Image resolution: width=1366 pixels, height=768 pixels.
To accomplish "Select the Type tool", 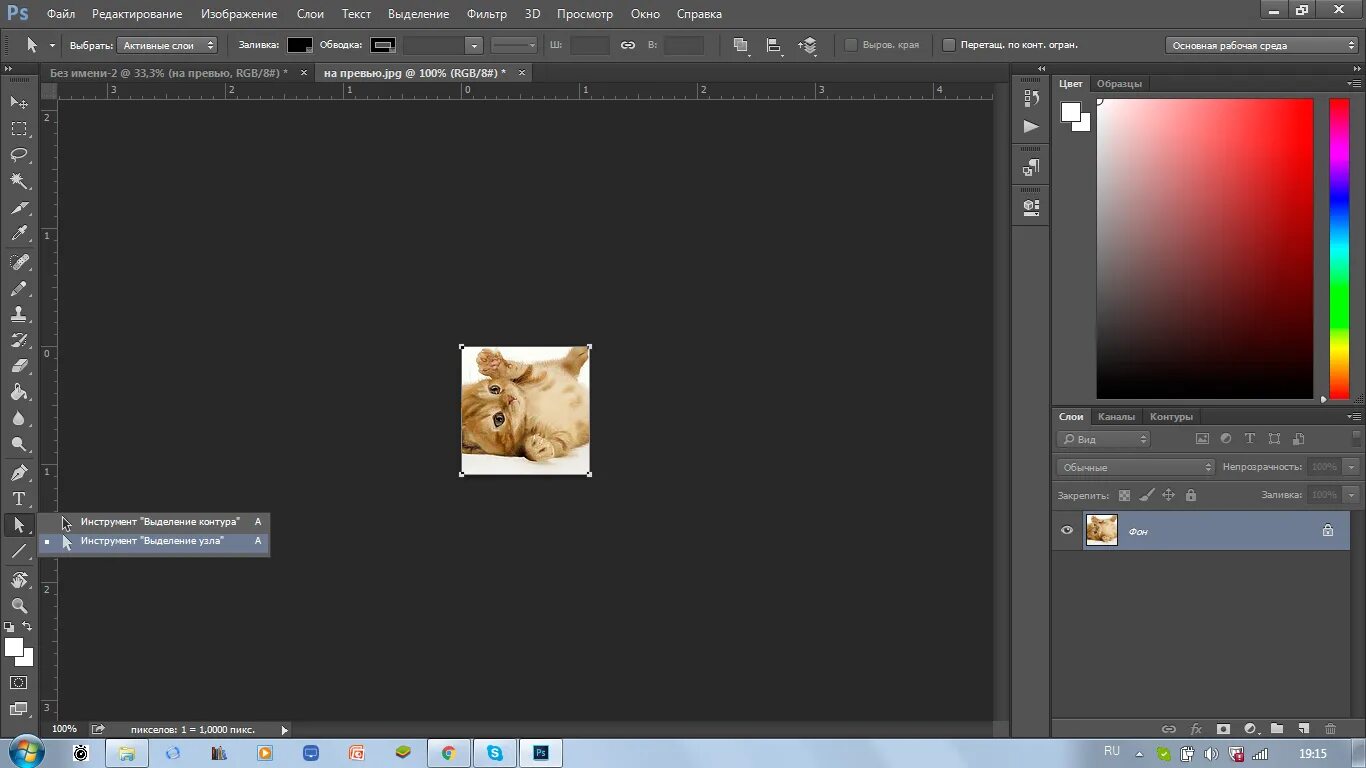I will point(19,498).
